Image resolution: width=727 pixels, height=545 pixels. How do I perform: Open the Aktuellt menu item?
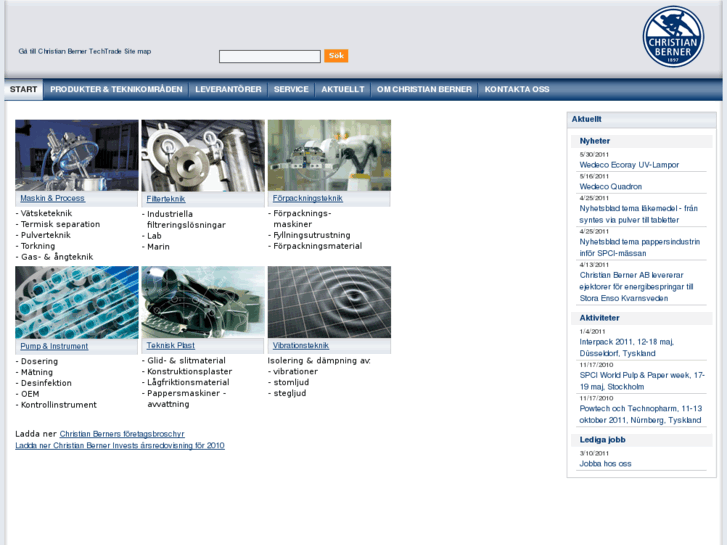pyautogui.click(x=343, y=89)
